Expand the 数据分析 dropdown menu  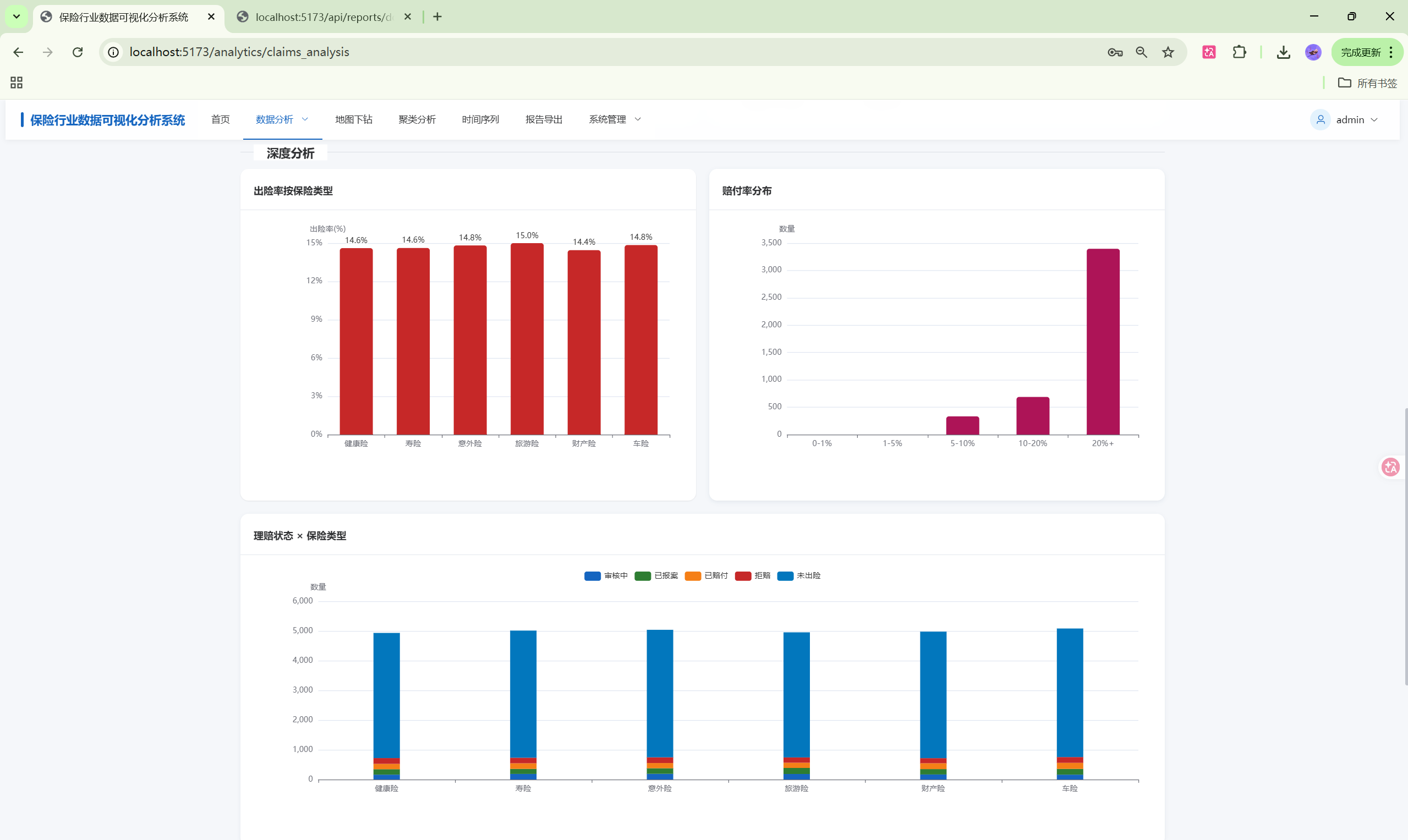pos(282,119)
